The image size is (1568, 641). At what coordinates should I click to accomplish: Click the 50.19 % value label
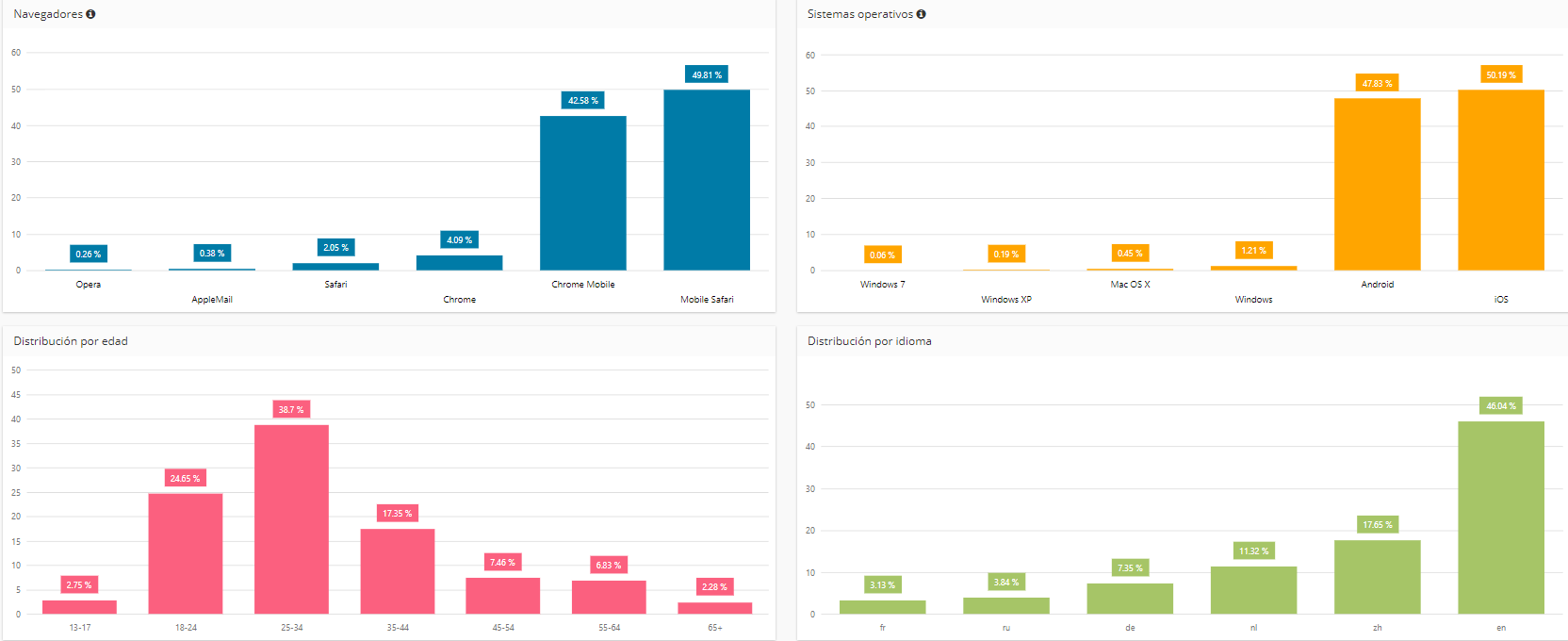[1501, 74]
